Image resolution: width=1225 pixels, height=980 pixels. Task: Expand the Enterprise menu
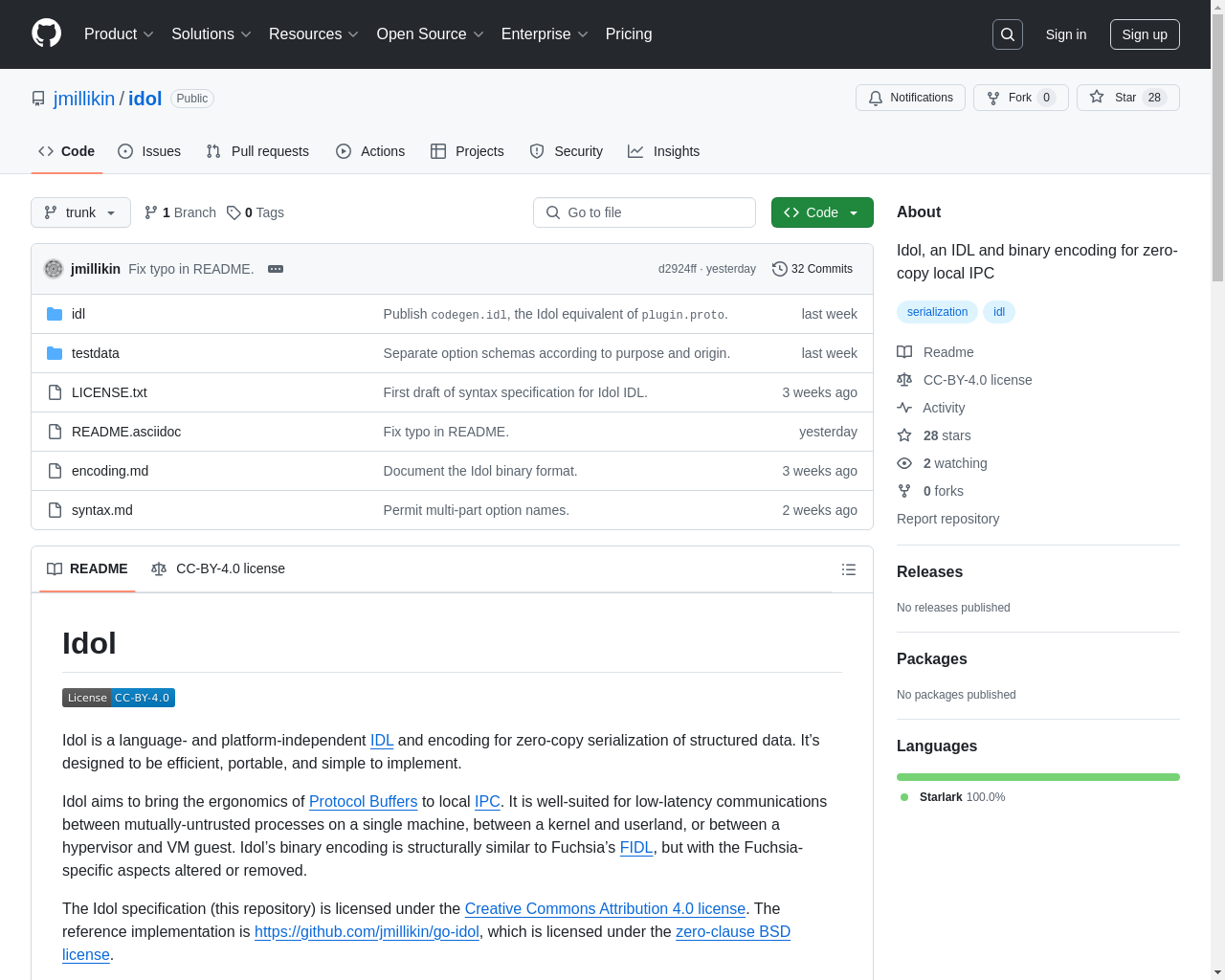coord(545,34)
